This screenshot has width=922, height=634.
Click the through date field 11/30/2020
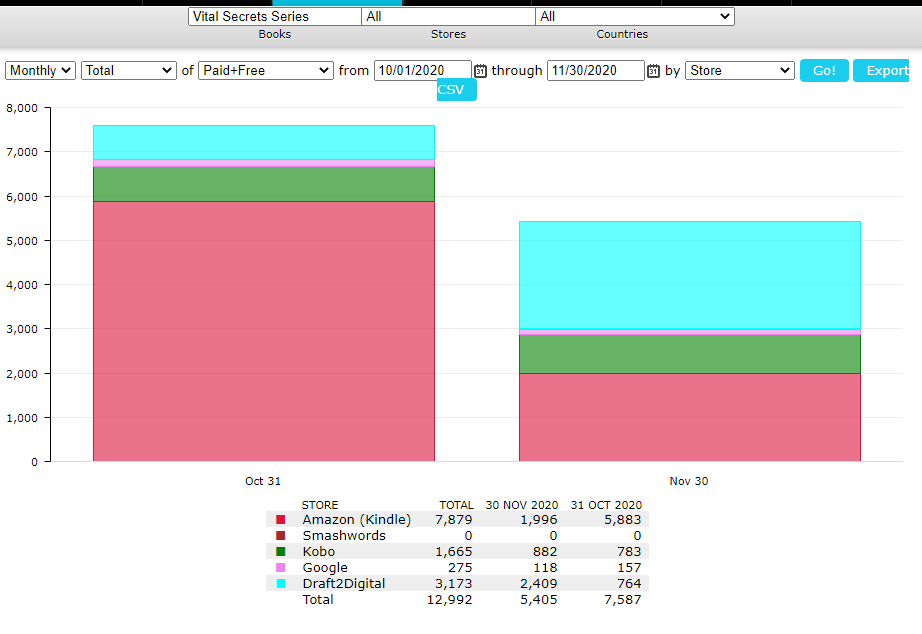click(x=595, y=71)
